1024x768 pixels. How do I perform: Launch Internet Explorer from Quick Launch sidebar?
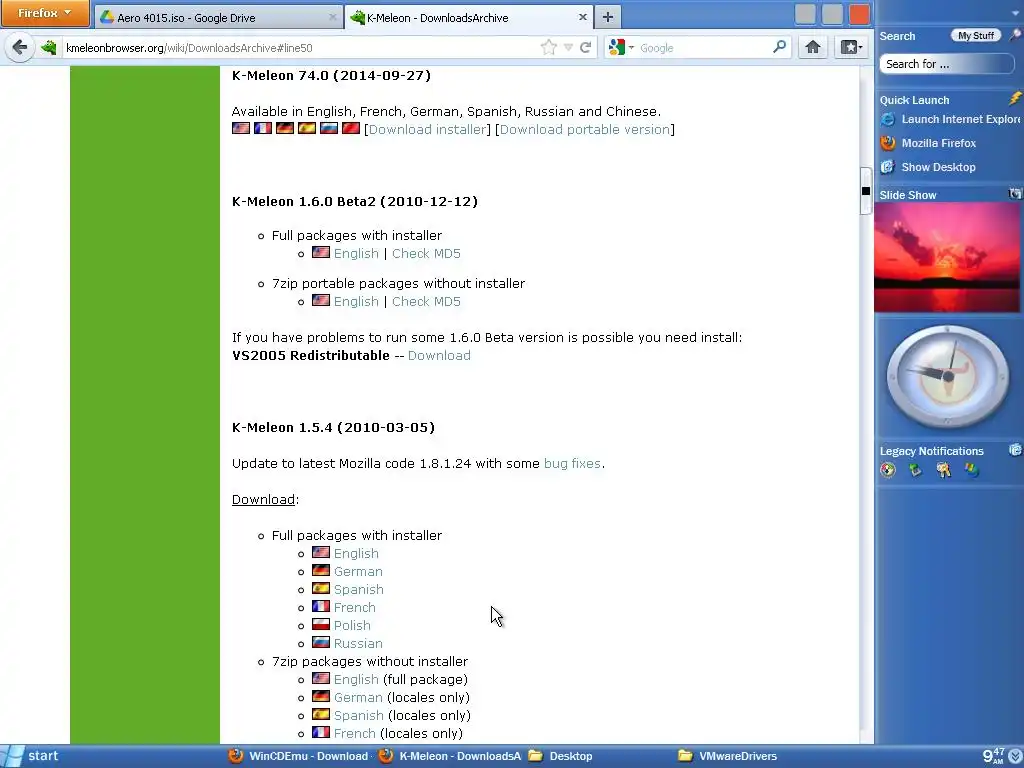950,119
